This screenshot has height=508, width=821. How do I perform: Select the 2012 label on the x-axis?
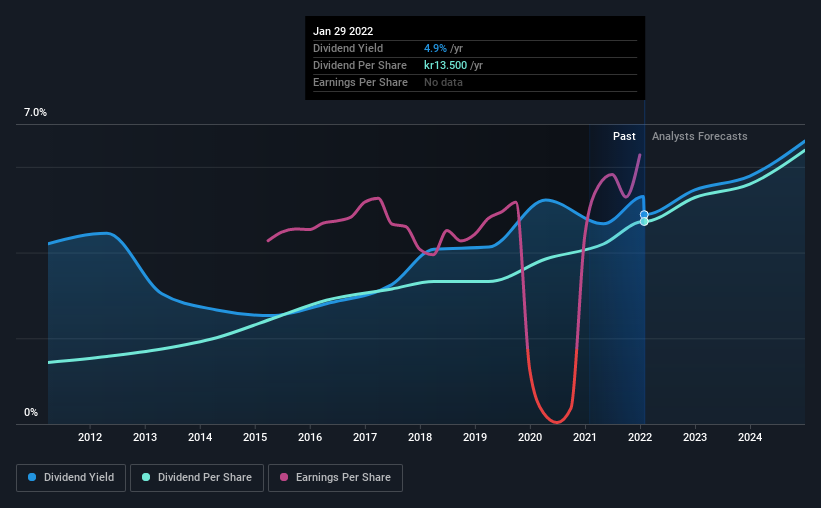pyautogui.click(x=90, y=437)
